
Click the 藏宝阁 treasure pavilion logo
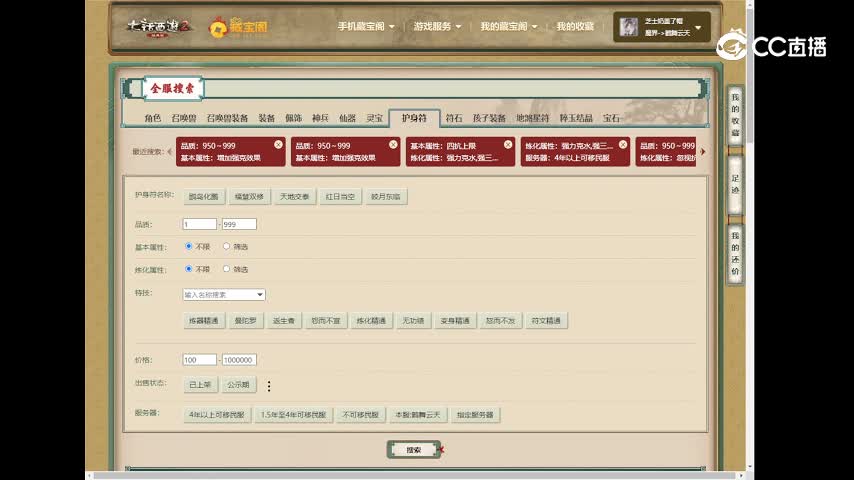point(238,27)
